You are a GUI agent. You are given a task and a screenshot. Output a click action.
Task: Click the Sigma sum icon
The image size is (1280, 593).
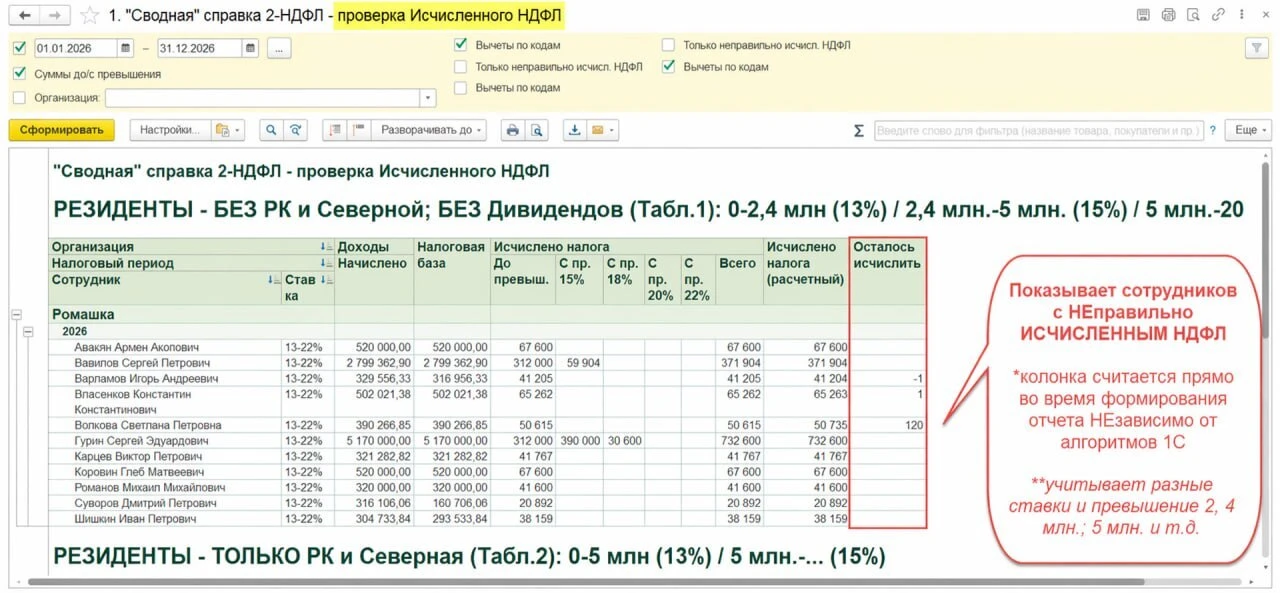[859, 130]
